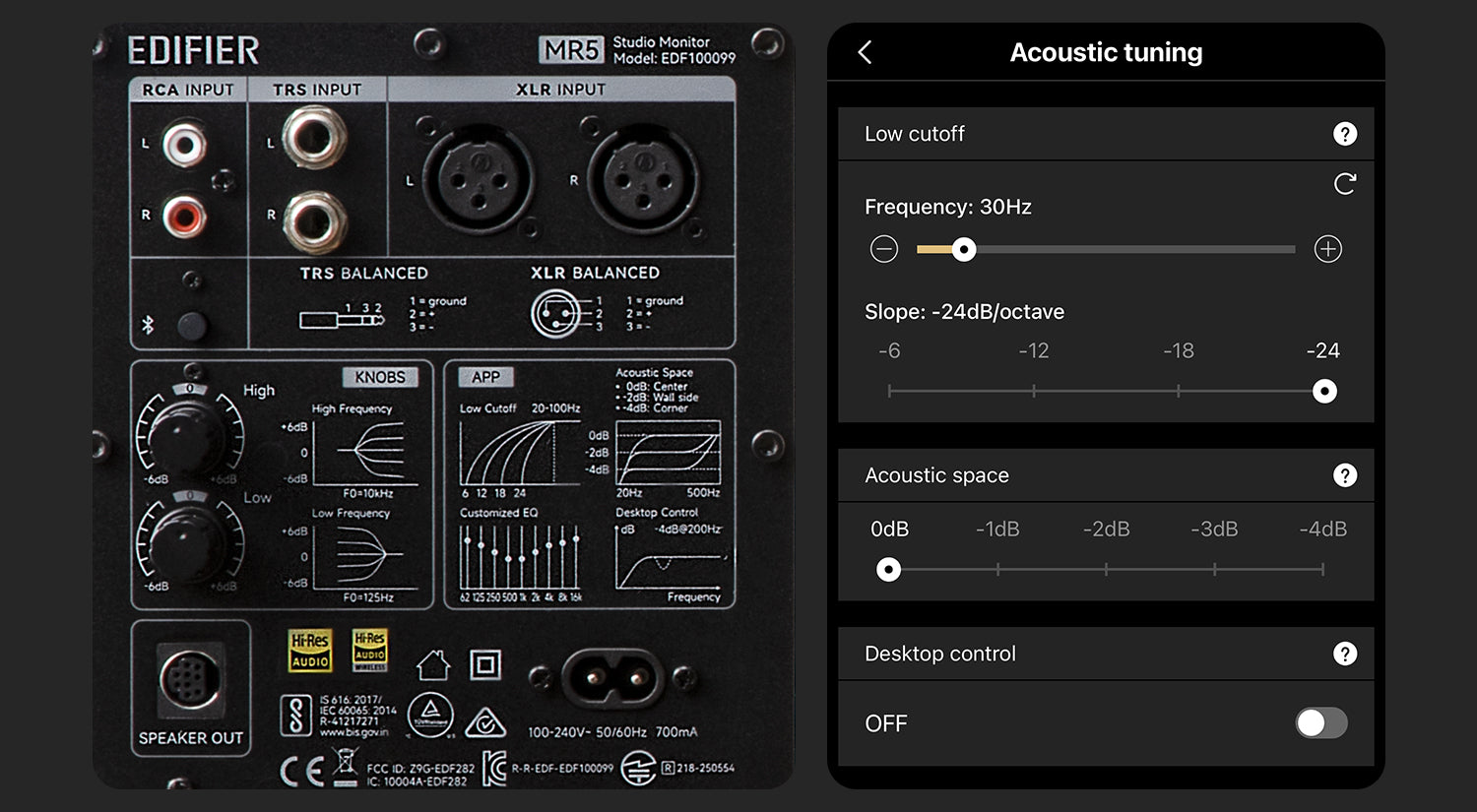Click the back arrow in Acoustic tuning
1477x812 pixels.
pyautogui.click(x=865, y=52)
